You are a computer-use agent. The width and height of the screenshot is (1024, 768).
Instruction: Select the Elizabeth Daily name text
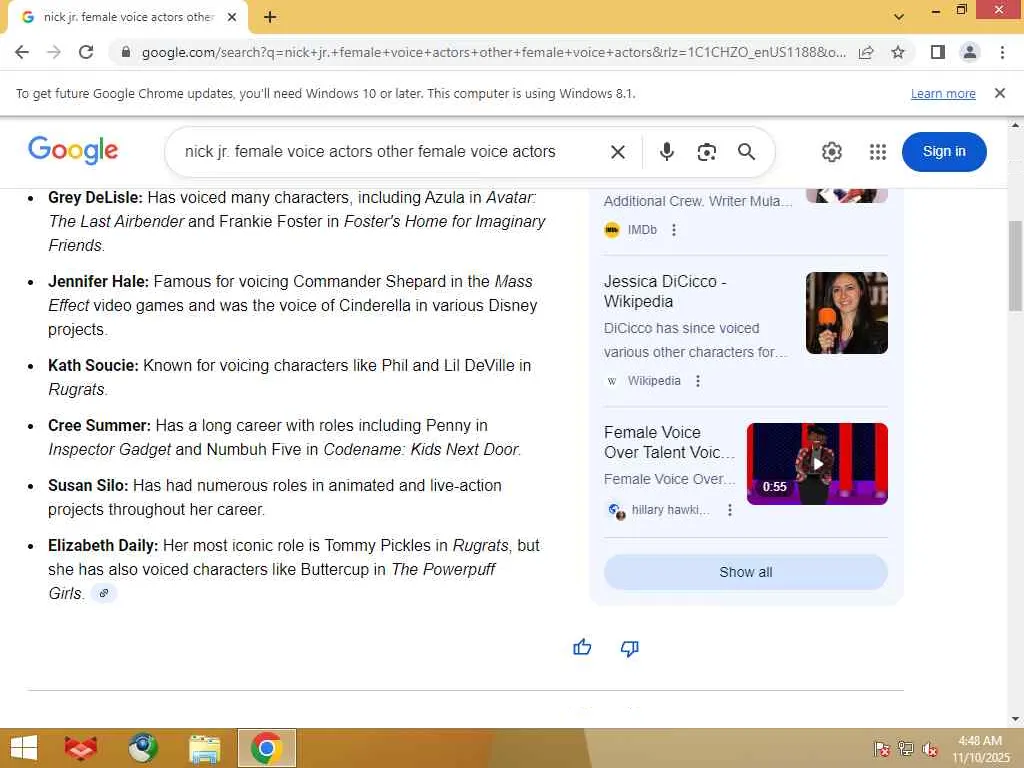coord(103,545)
